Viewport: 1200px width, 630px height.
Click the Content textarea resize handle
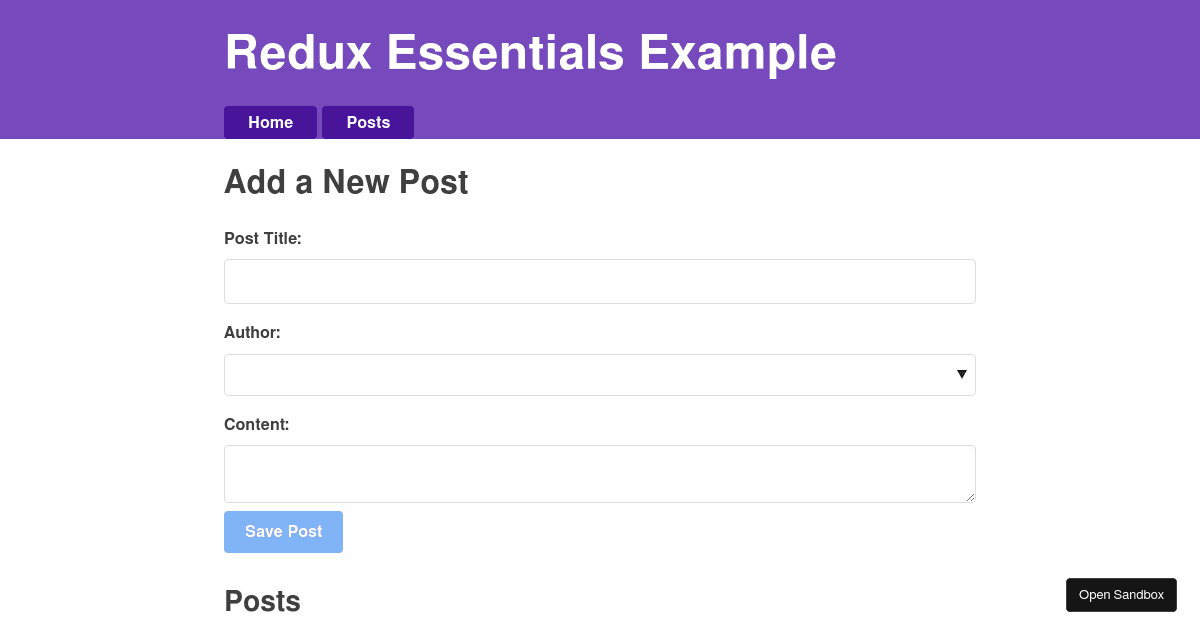click(969, 496)
